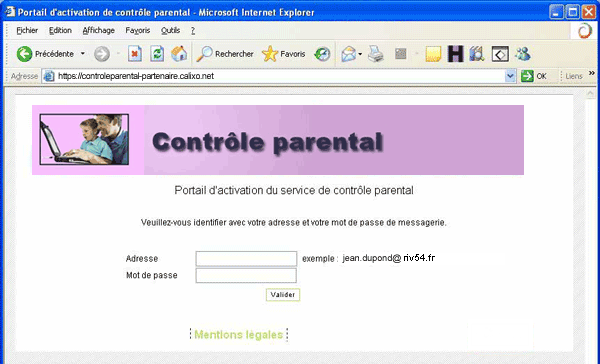The height and width of the screenshot is (364, 600).
Task: Click the bold H toolbar icon
Action: [455, 54]
